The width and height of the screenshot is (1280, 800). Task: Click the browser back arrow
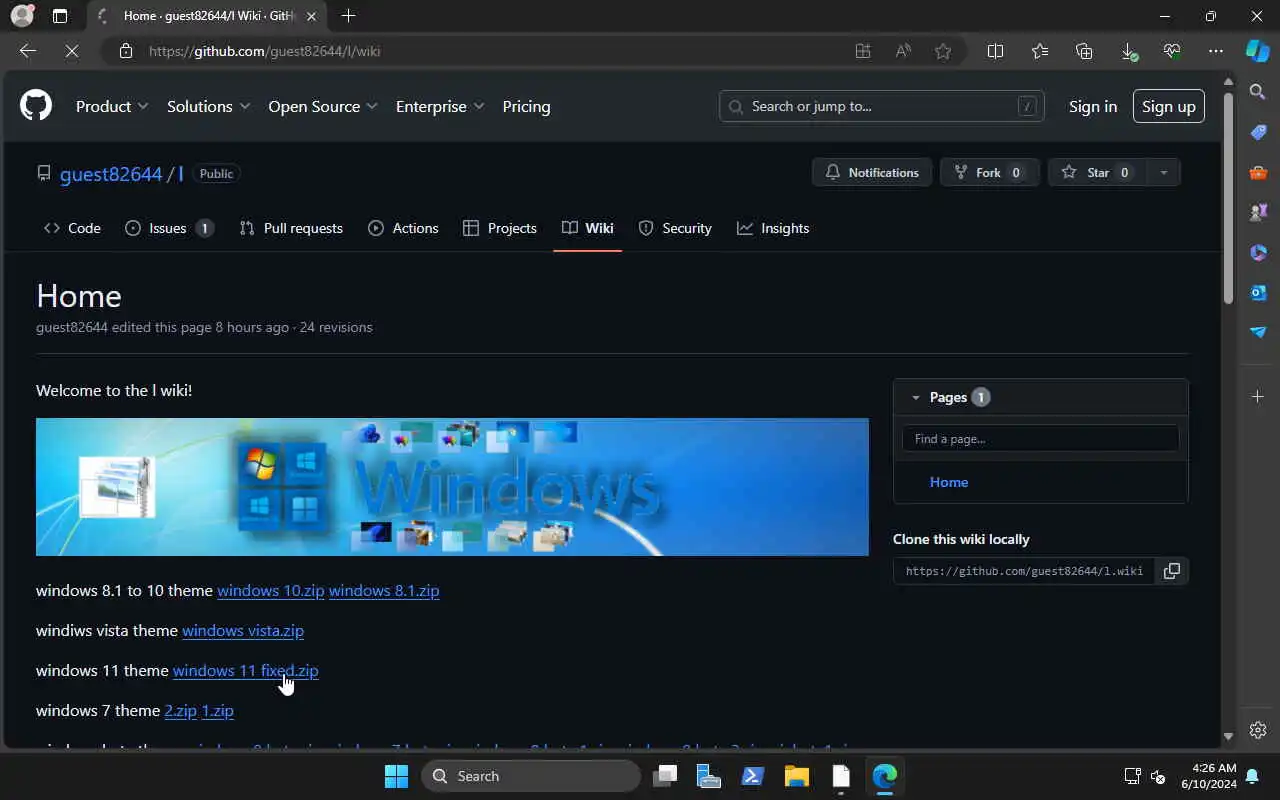click(x=28, y=51)
